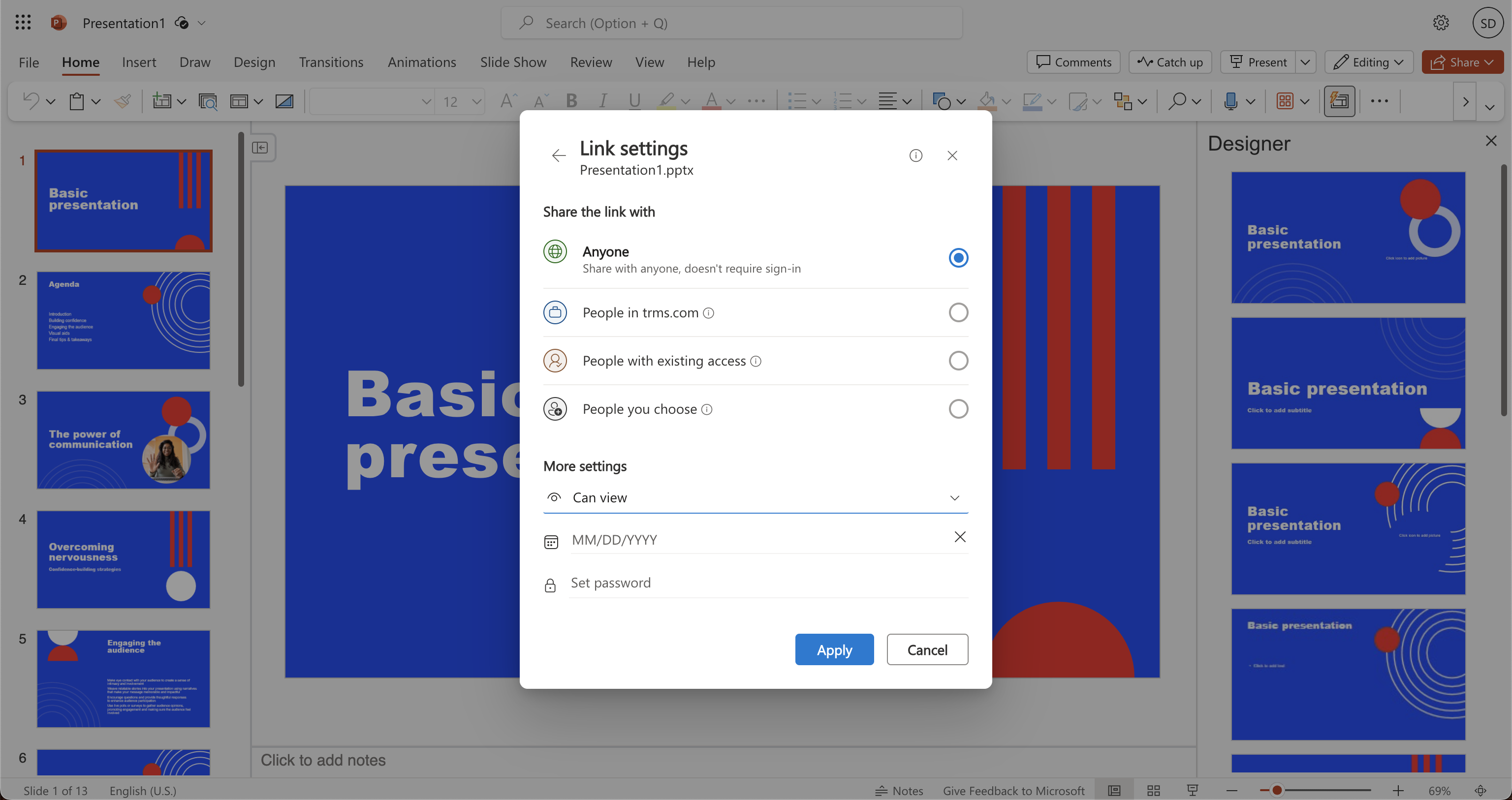1512x800 pixels.
Task: Select the People you choose radio button
Action: coord(958,409)
